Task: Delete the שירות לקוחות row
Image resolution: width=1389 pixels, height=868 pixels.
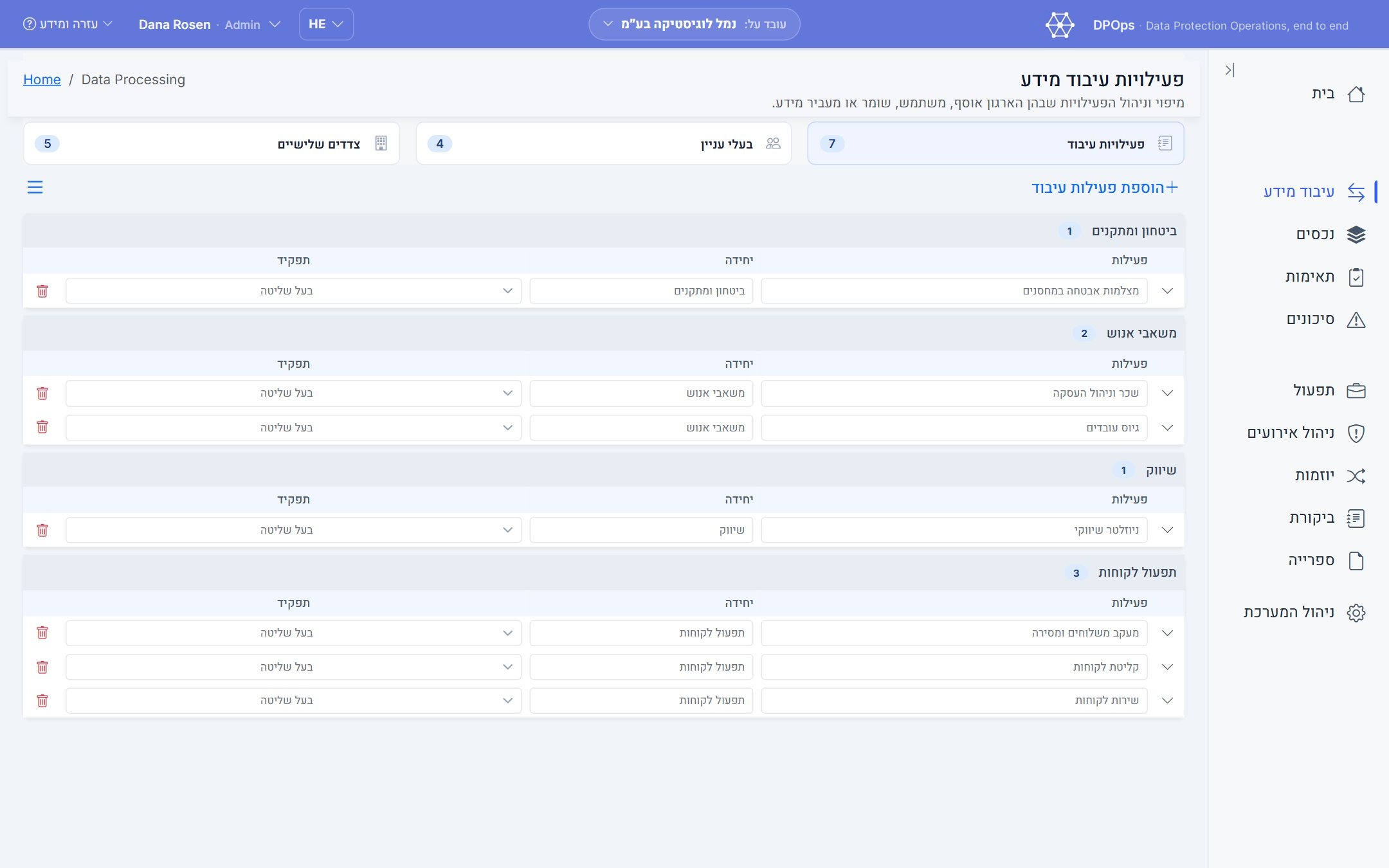Action: point(42,701)
